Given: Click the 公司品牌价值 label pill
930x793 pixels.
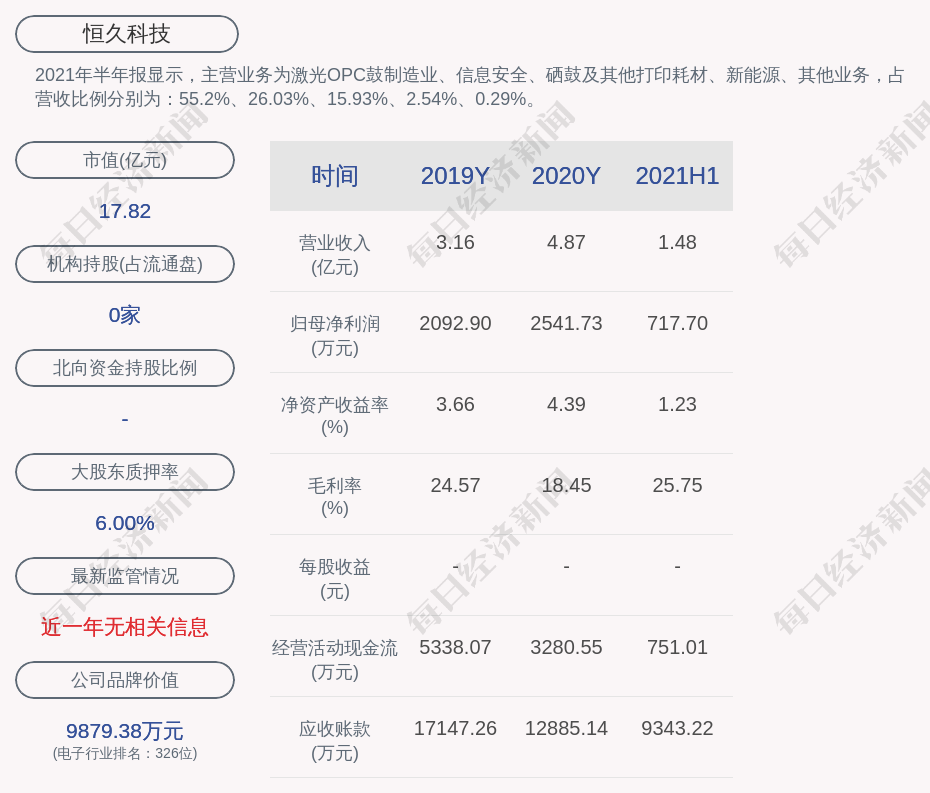Looking at the screenshot, I should (x=125, y=680).
